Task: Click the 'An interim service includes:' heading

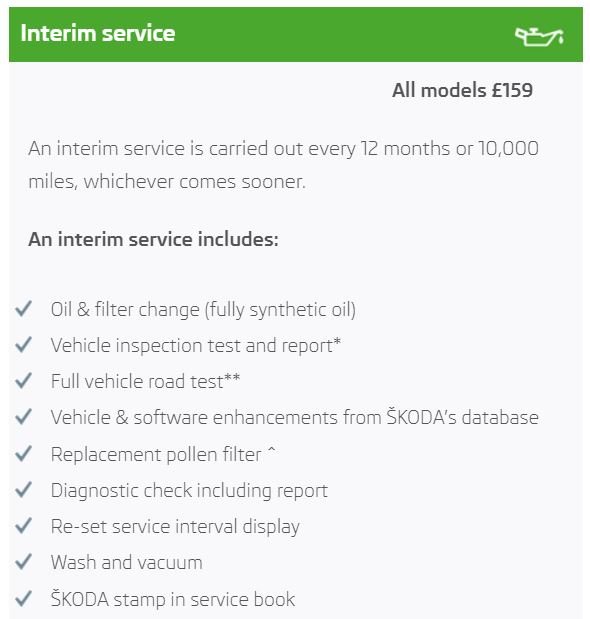Action: pyautogui.click(x=153, y=239)
